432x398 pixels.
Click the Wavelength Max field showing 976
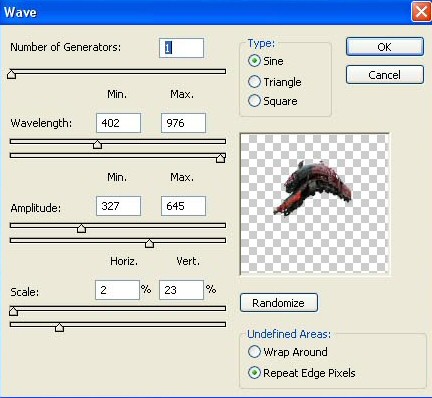[x=183, y=123]
